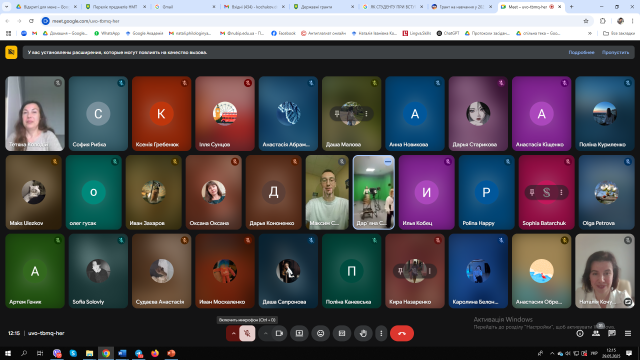Open Word from the Windows taskbar
This screenshot has height=360, width=640.
pos(122,353)
